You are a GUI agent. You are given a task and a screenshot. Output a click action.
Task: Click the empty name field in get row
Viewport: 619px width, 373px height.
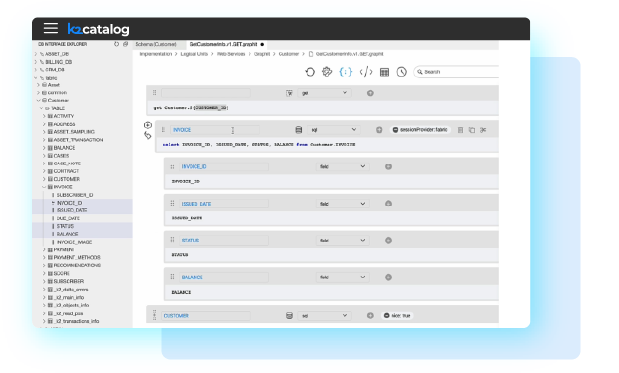206,93
